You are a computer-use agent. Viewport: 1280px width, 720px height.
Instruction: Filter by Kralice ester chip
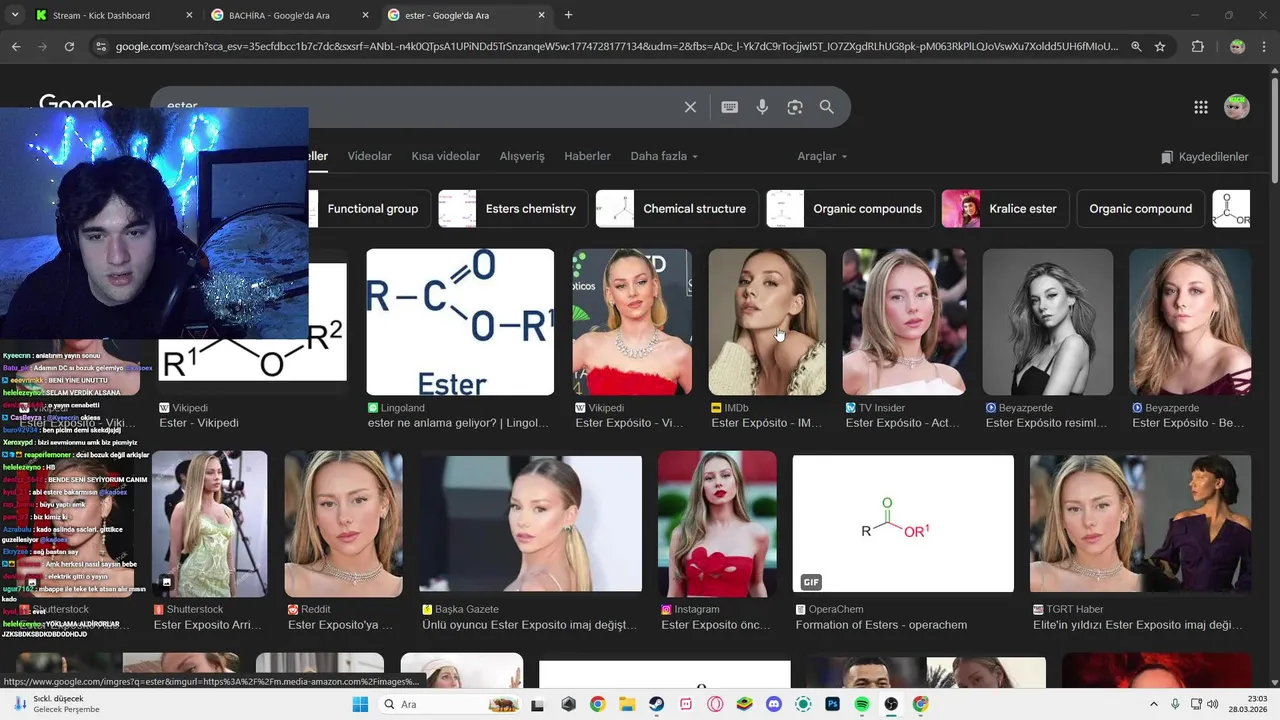(1006, 209)
